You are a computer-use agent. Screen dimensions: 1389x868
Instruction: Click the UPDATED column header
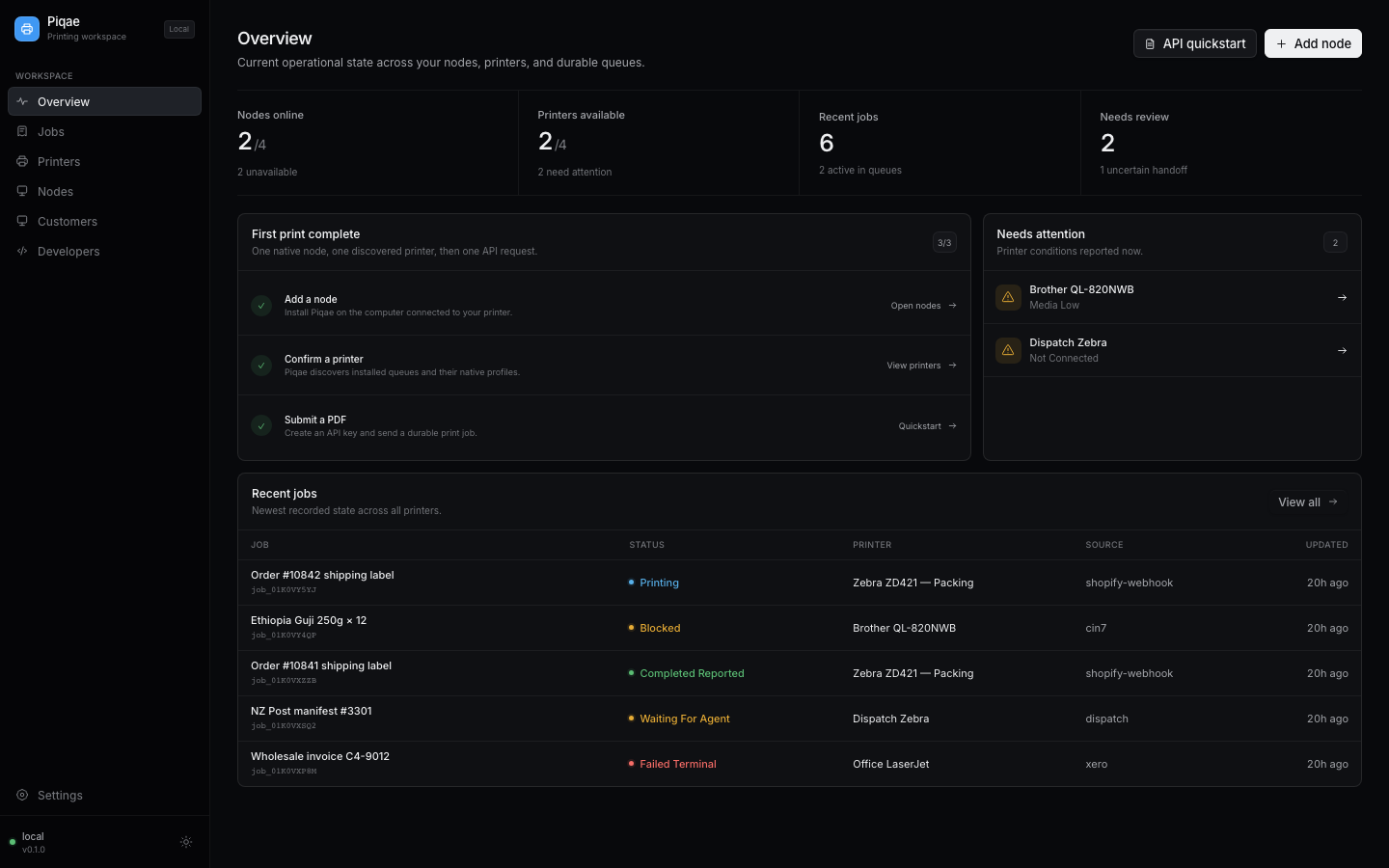point(1327,545)
